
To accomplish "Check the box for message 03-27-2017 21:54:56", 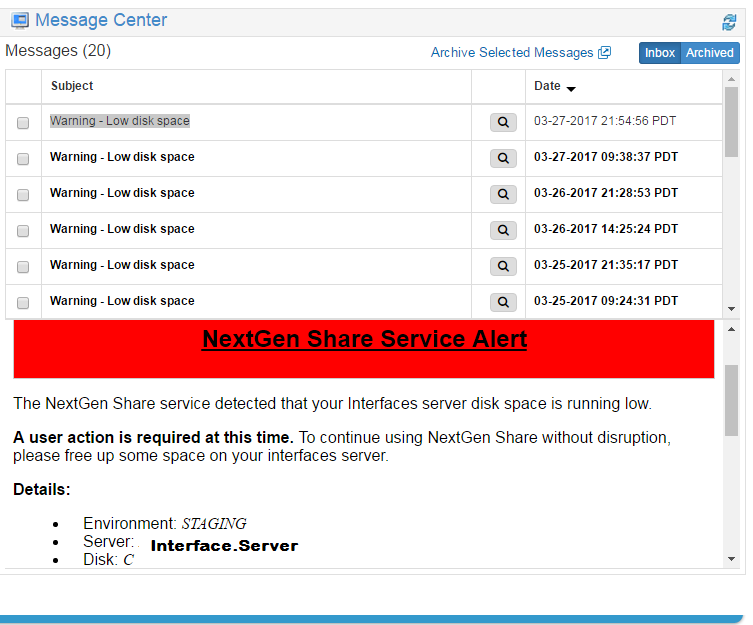I will [23, 123].
